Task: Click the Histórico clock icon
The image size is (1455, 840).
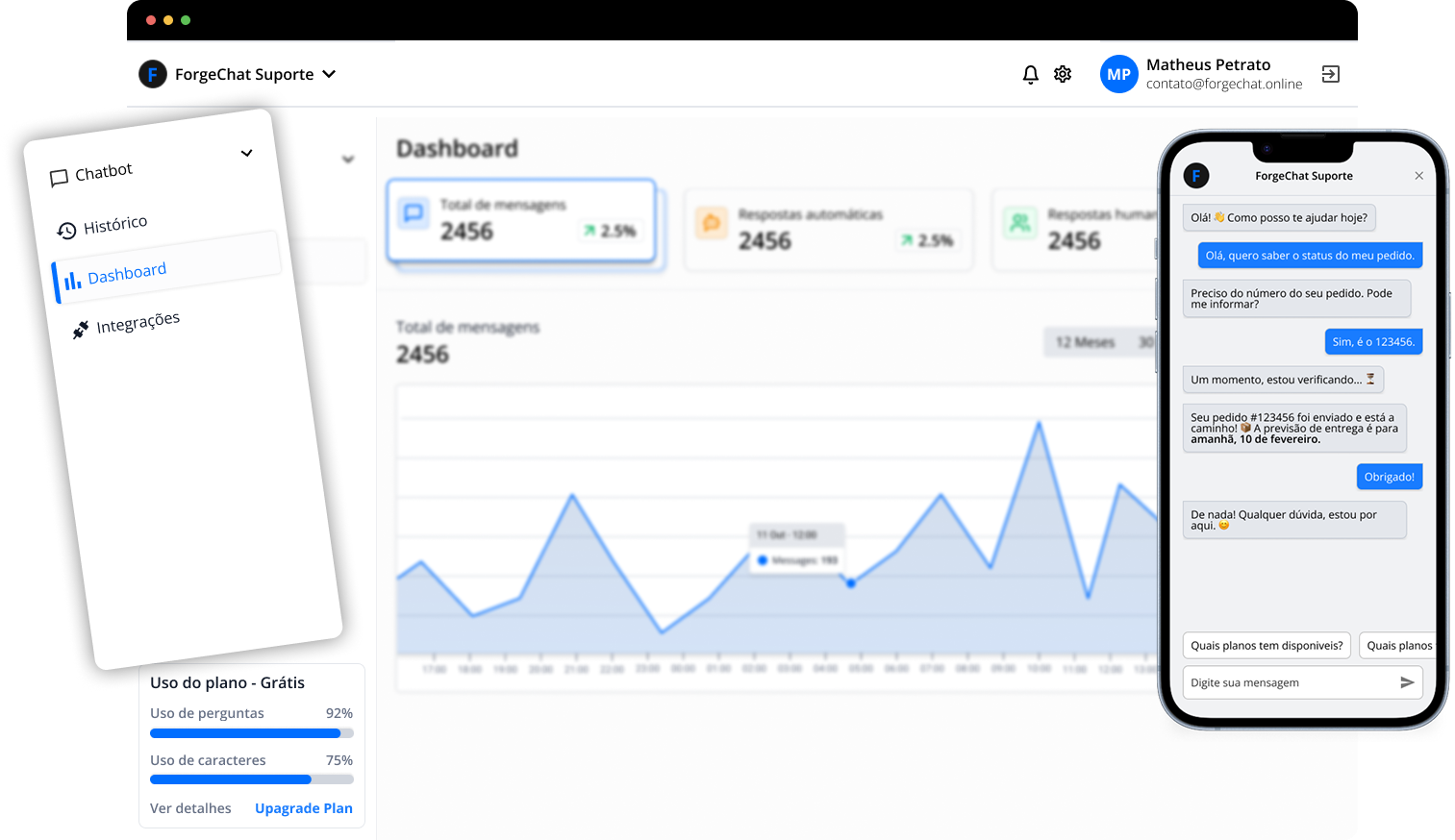Action: pos(66,231)
